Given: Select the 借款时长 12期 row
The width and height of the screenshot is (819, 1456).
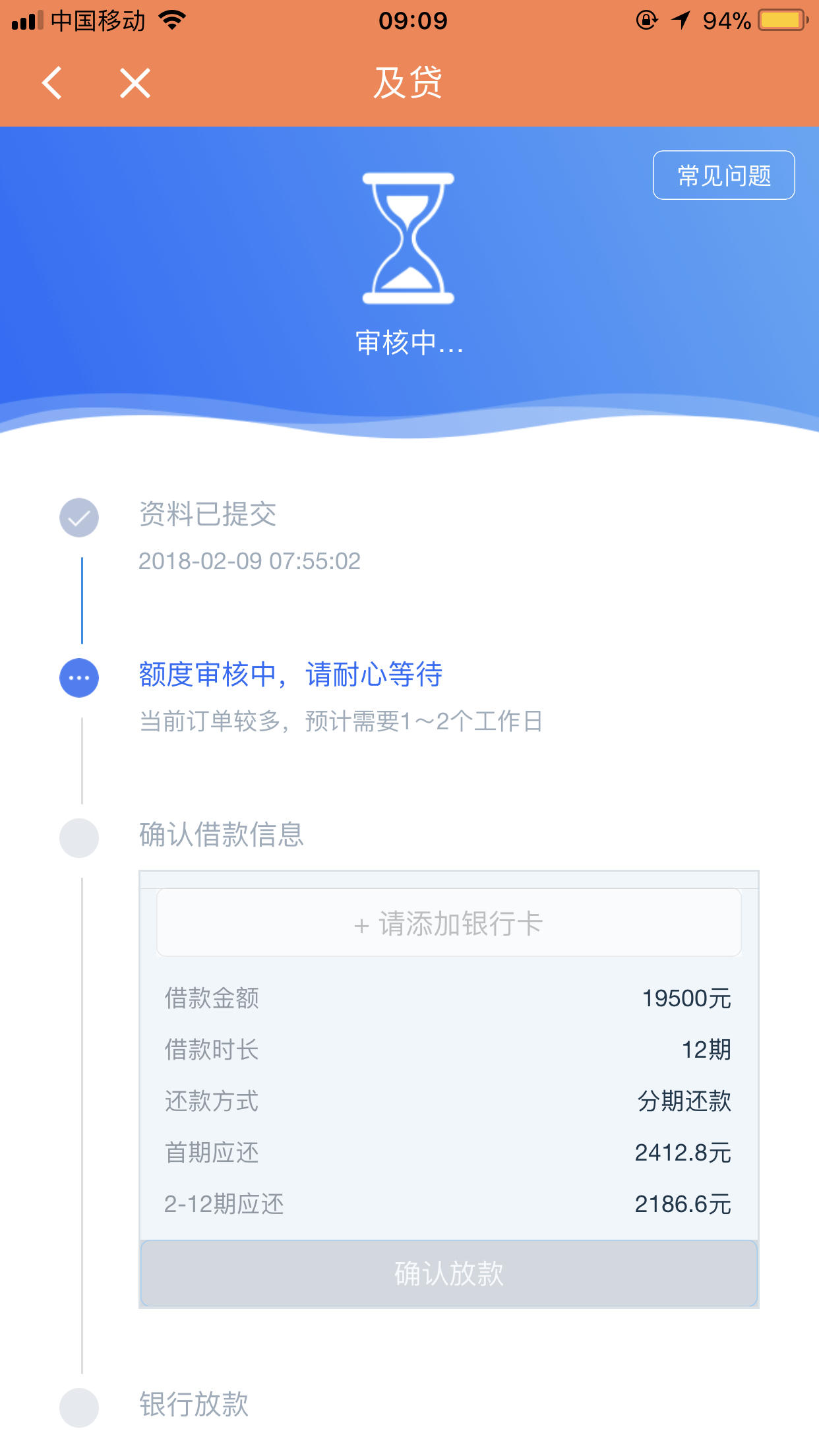Looking at the screenshot, I should click(448, 1050).
